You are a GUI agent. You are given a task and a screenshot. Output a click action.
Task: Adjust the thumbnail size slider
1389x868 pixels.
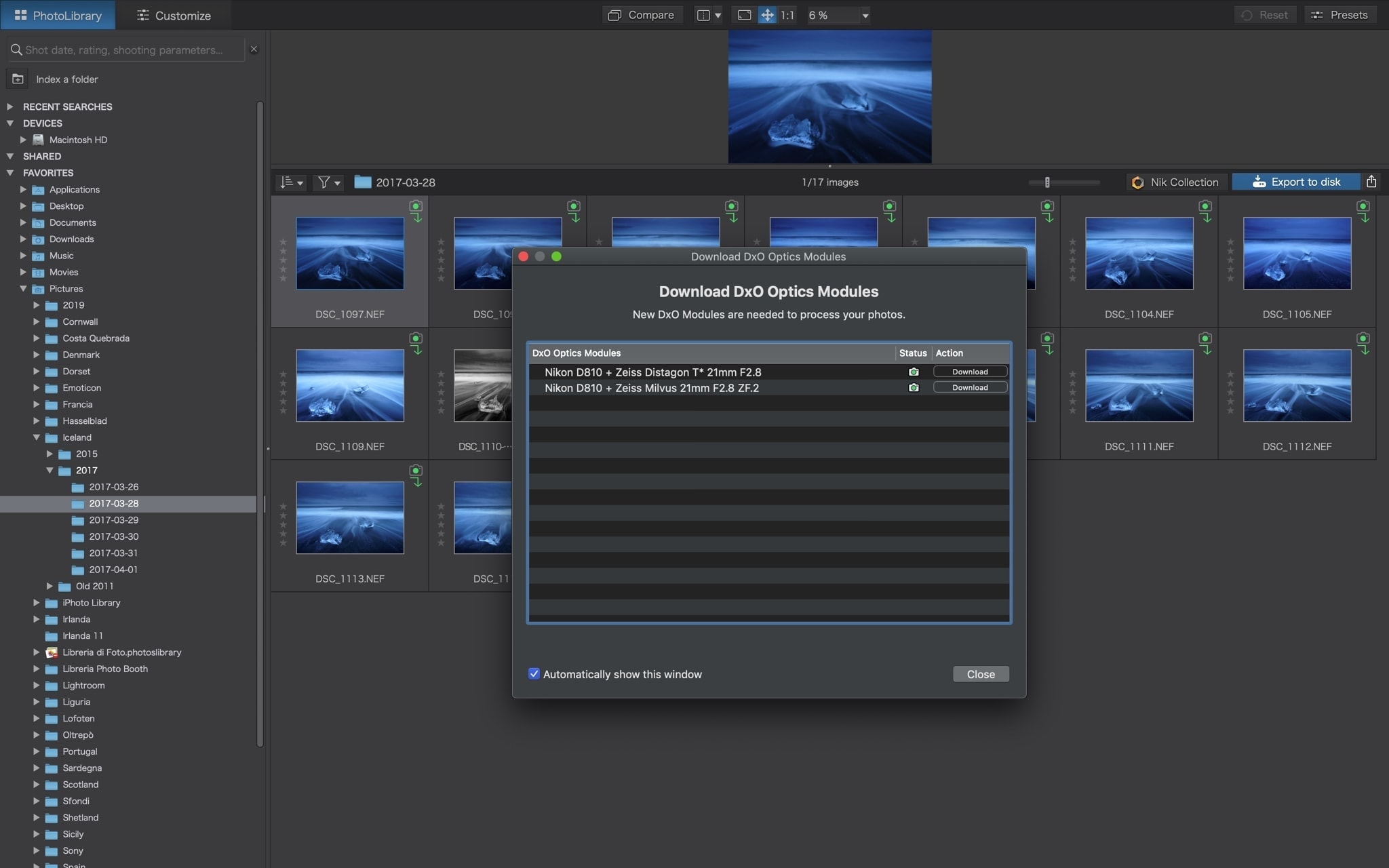[1047, 182]
